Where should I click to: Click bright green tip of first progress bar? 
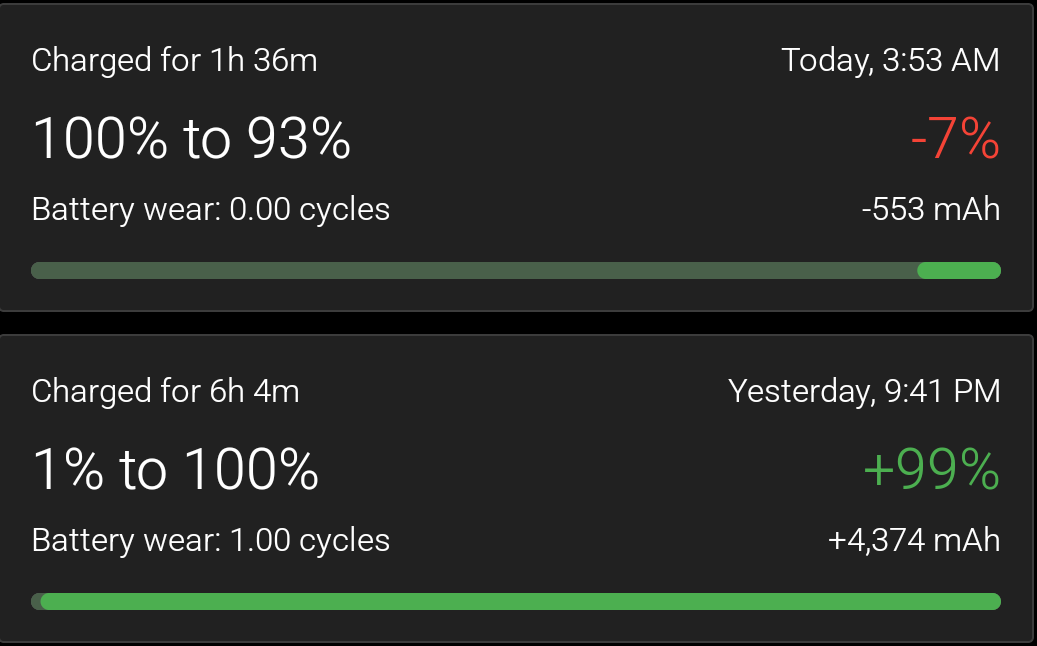(959, 270)
